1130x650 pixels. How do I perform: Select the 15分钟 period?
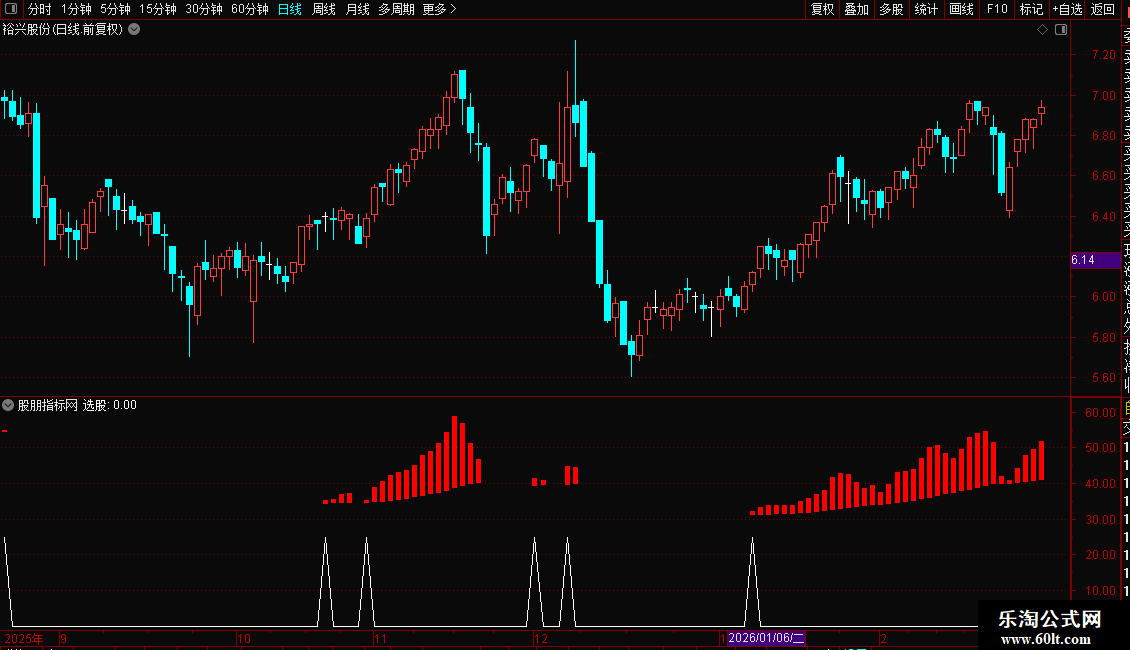coord(158,9)
